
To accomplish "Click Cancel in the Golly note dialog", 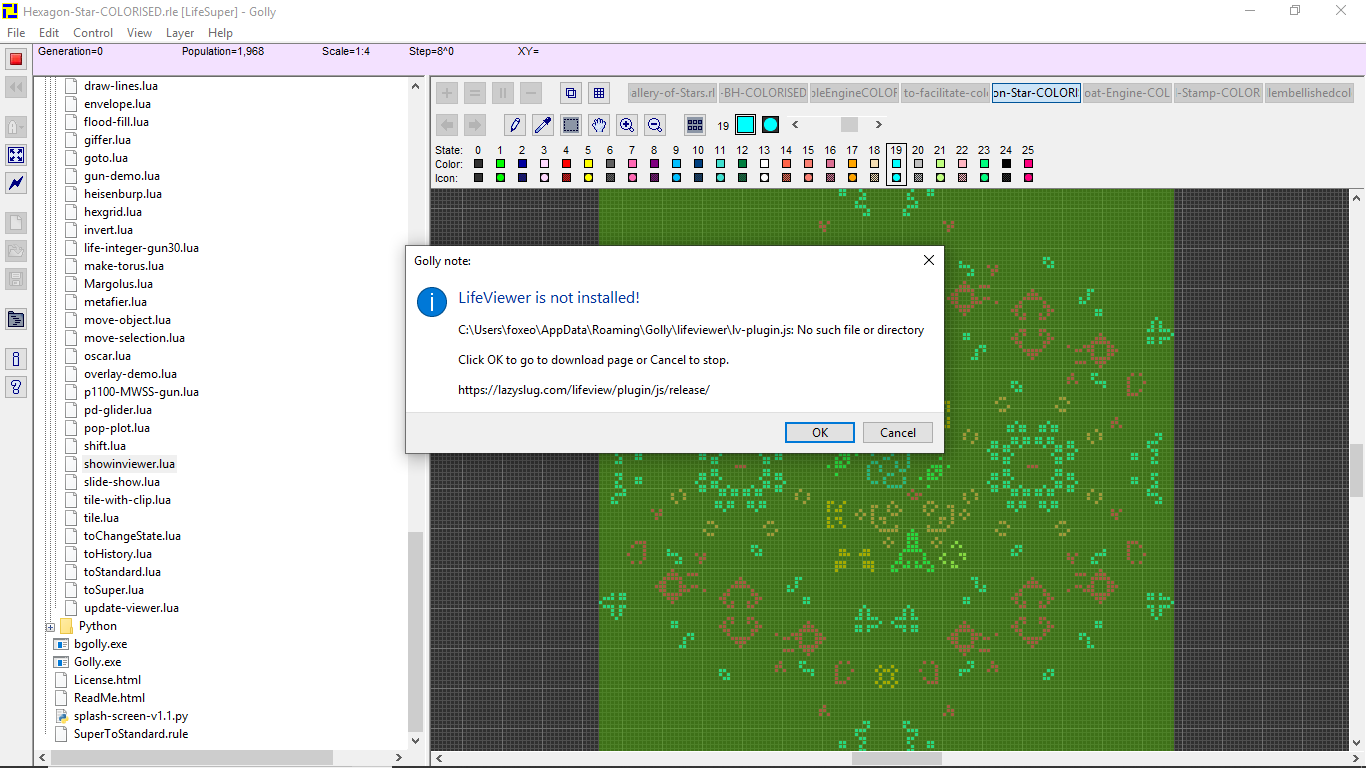I will 898,432.
